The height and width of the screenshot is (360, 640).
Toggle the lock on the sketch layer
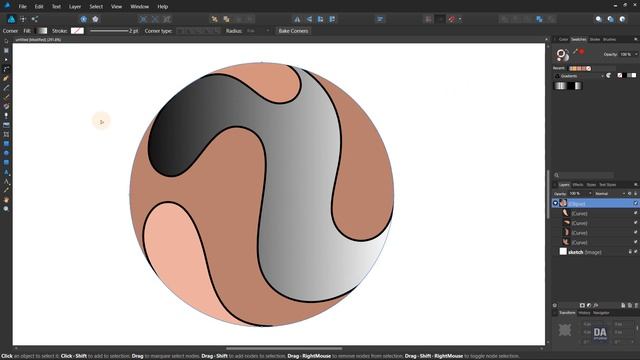point(630,252)
